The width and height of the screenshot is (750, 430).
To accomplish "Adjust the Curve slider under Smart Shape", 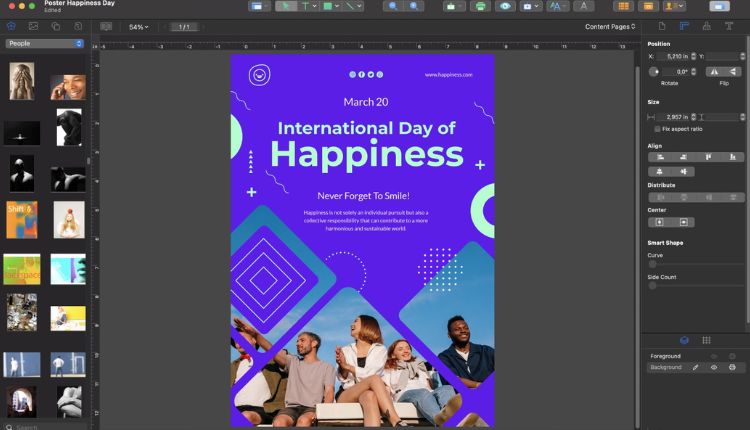I will [x=653, y=264].
